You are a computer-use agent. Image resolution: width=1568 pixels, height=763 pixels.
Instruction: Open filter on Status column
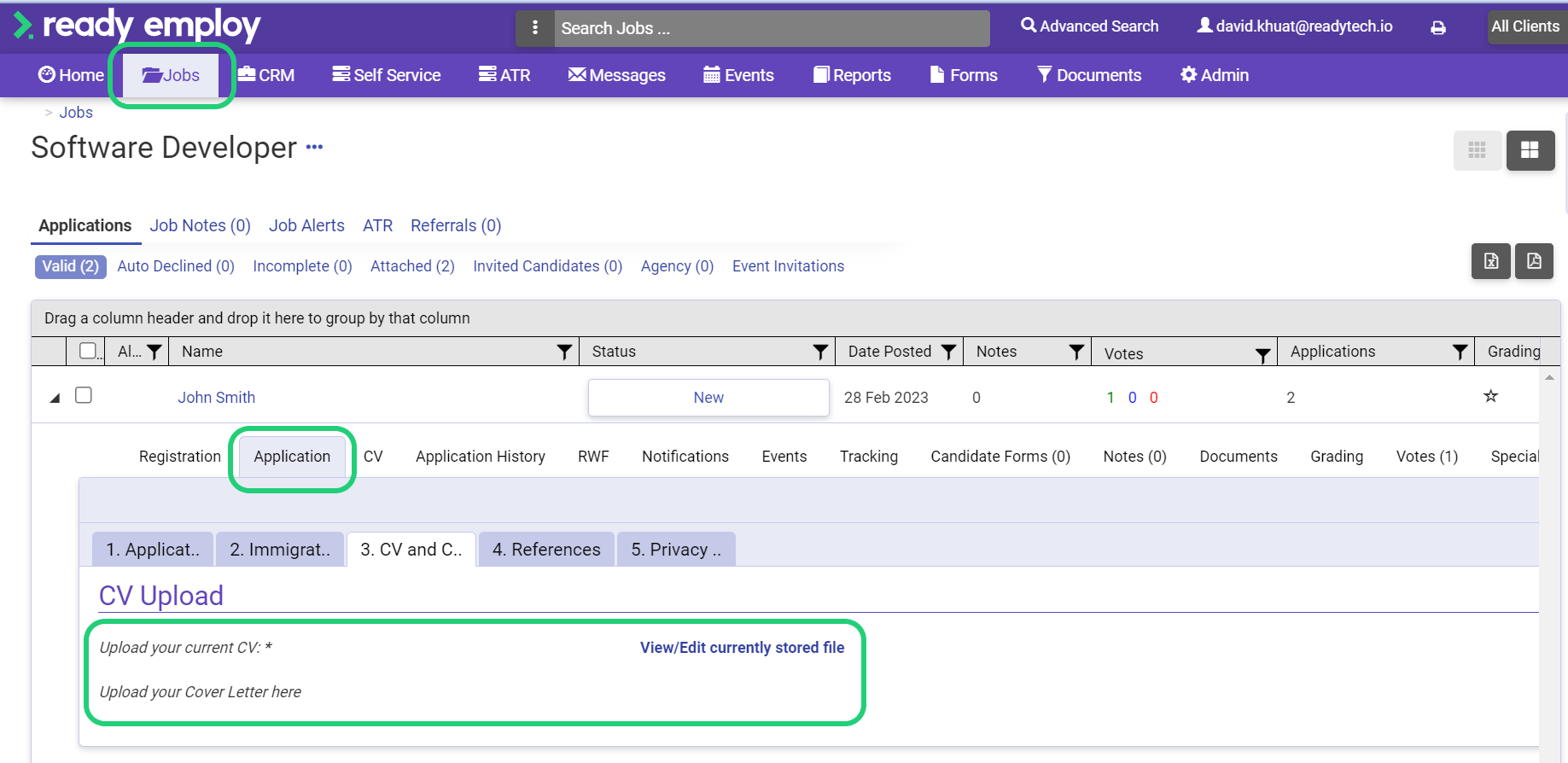[820, 352]
